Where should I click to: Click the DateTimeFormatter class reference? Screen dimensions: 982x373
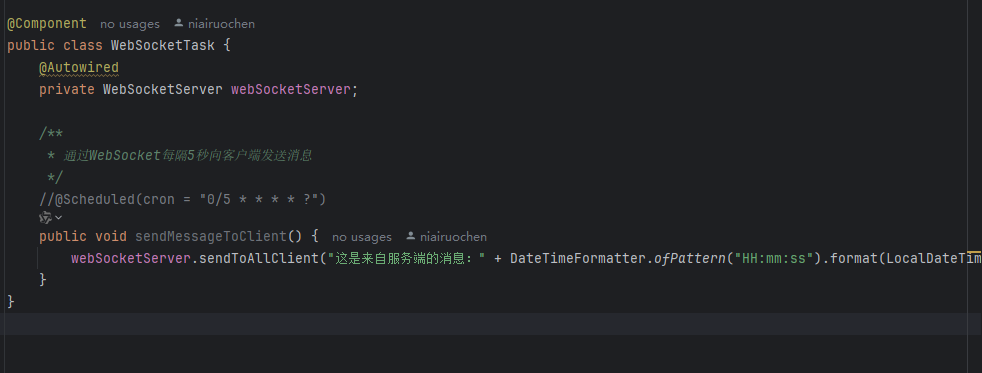[579, 258]
